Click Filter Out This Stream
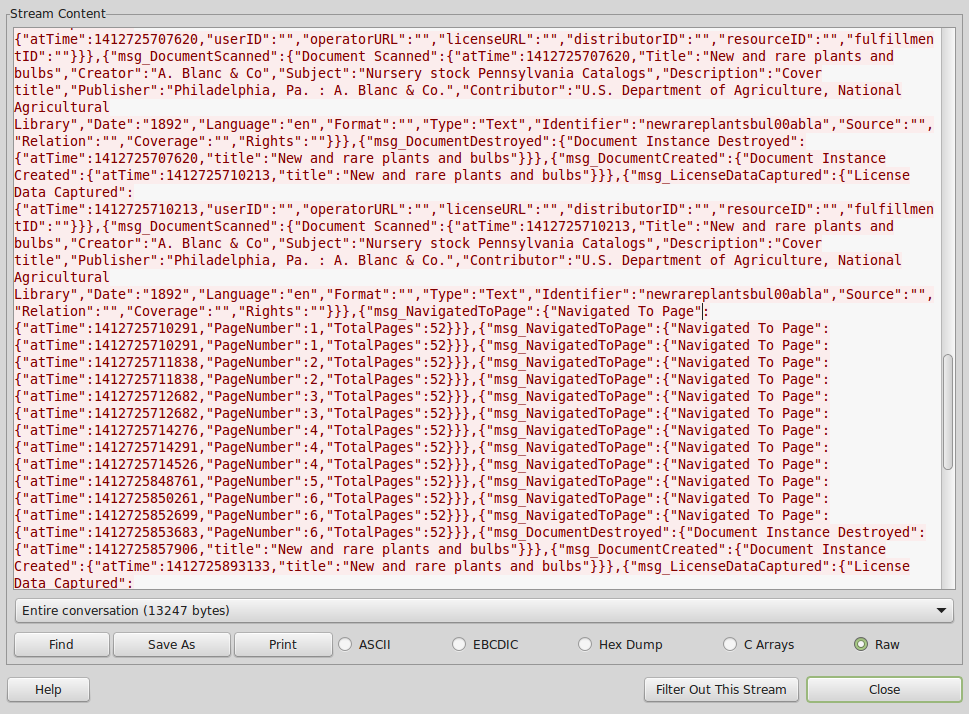This screenshot has height=714, width=969. pyautogui.click(x=720, y=689)
